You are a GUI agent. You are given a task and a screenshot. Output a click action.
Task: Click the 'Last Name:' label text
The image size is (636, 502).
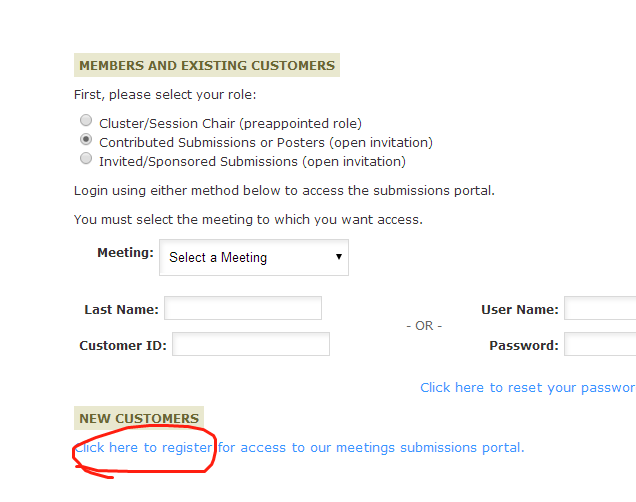(120, 310)
